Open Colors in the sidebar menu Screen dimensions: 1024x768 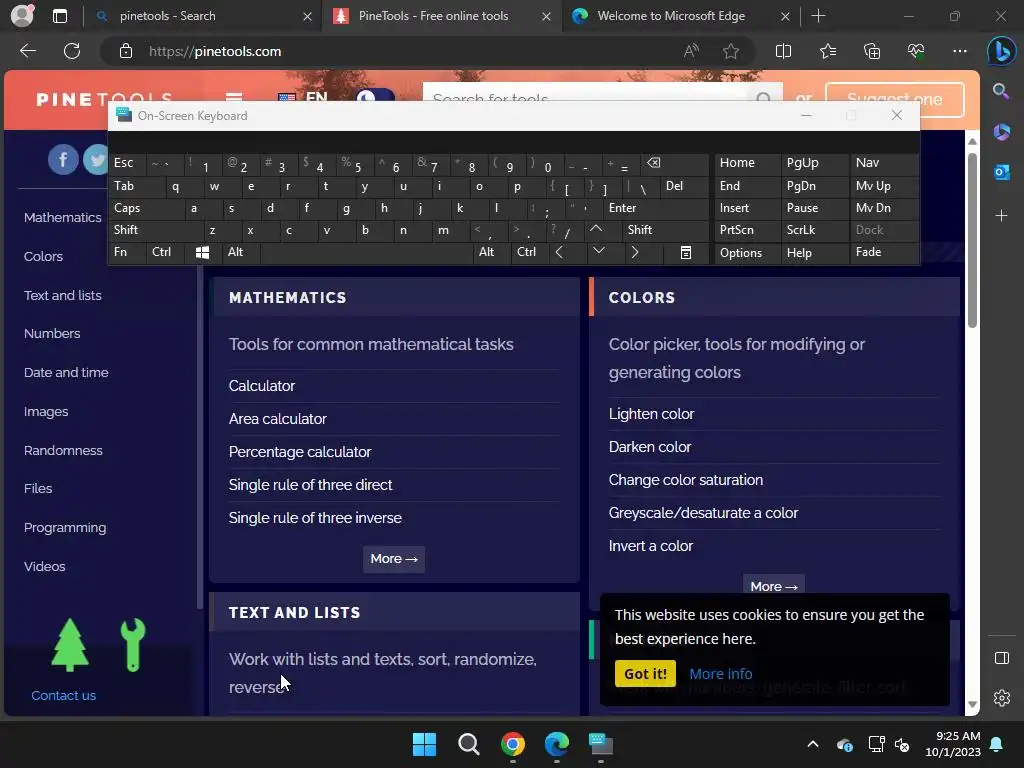click(x=43, y=257)
